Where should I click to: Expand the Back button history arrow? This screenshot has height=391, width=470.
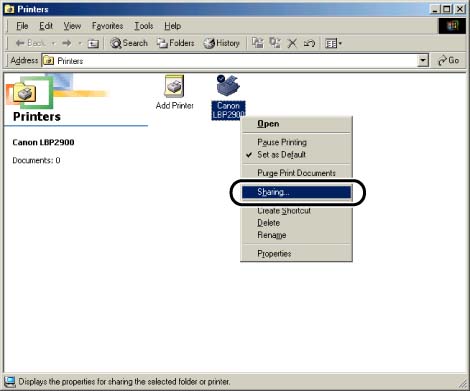(x=53, y=43)
